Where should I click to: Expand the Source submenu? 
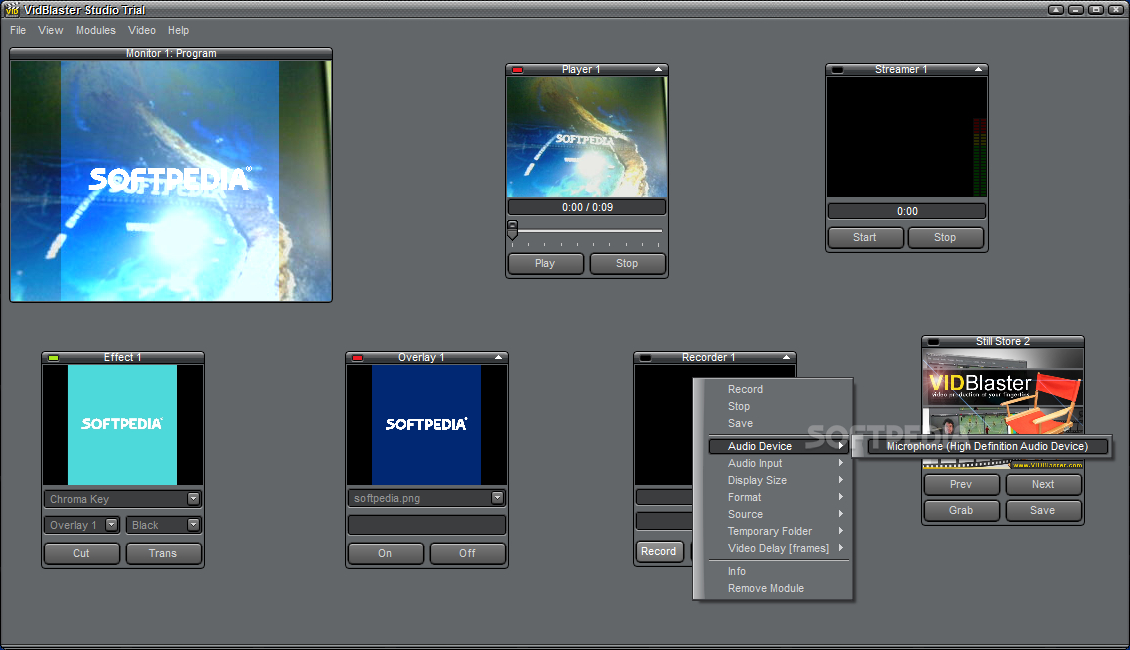[x=777, y=515]
